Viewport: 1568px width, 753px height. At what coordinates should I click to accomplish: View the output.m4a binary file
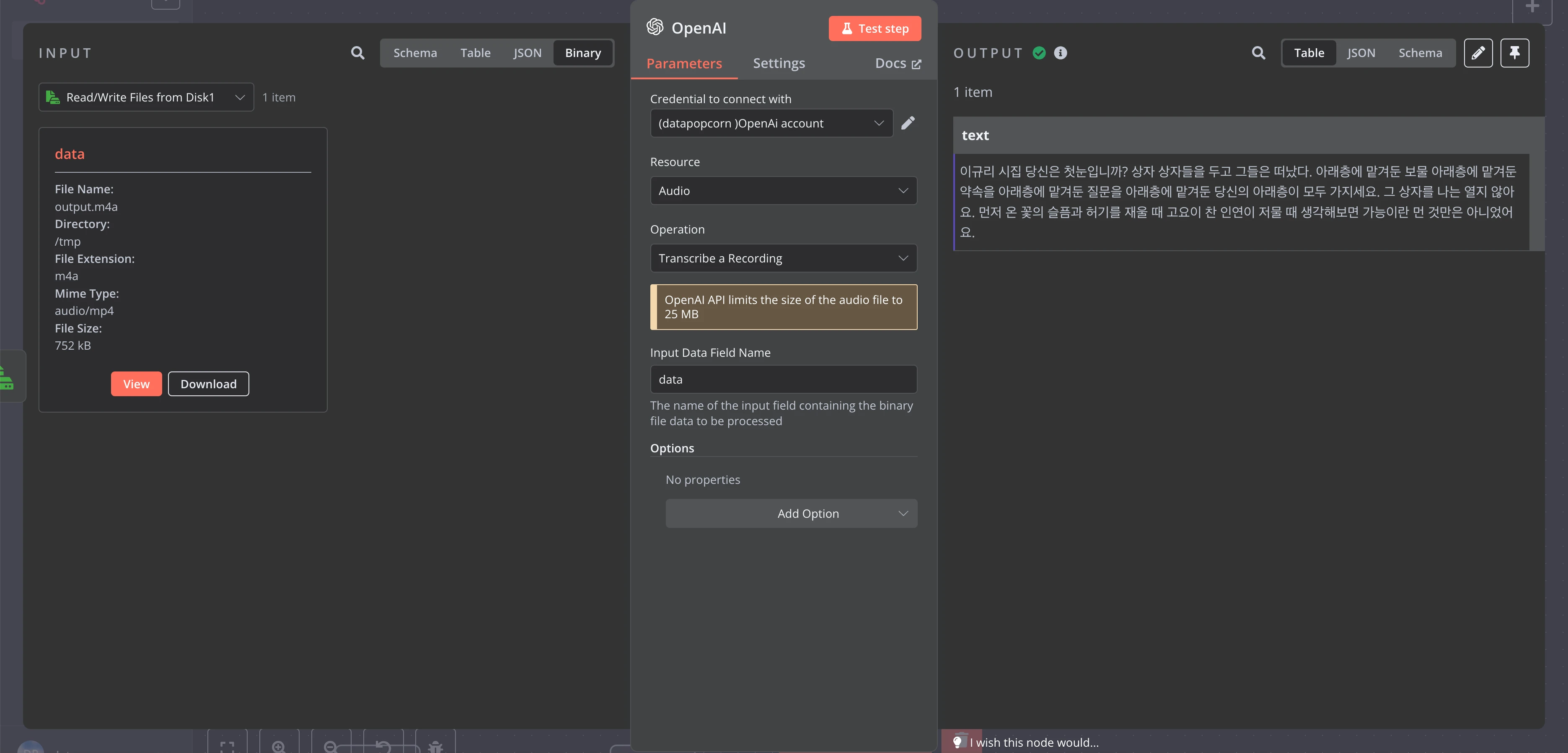click(x=136, y=384)
